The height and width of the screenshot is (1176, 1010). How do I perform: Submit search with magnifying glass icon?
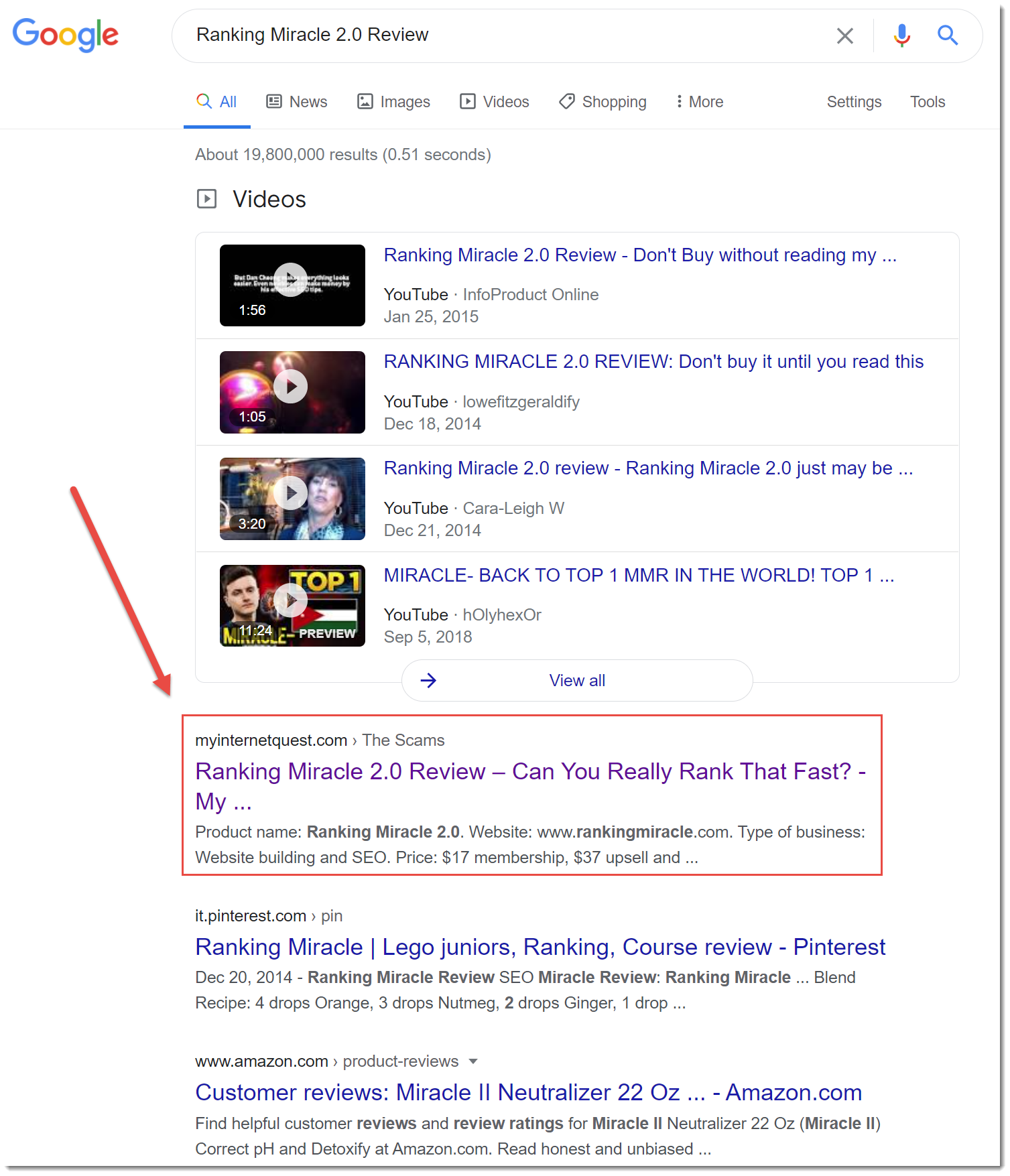(947, 35)
